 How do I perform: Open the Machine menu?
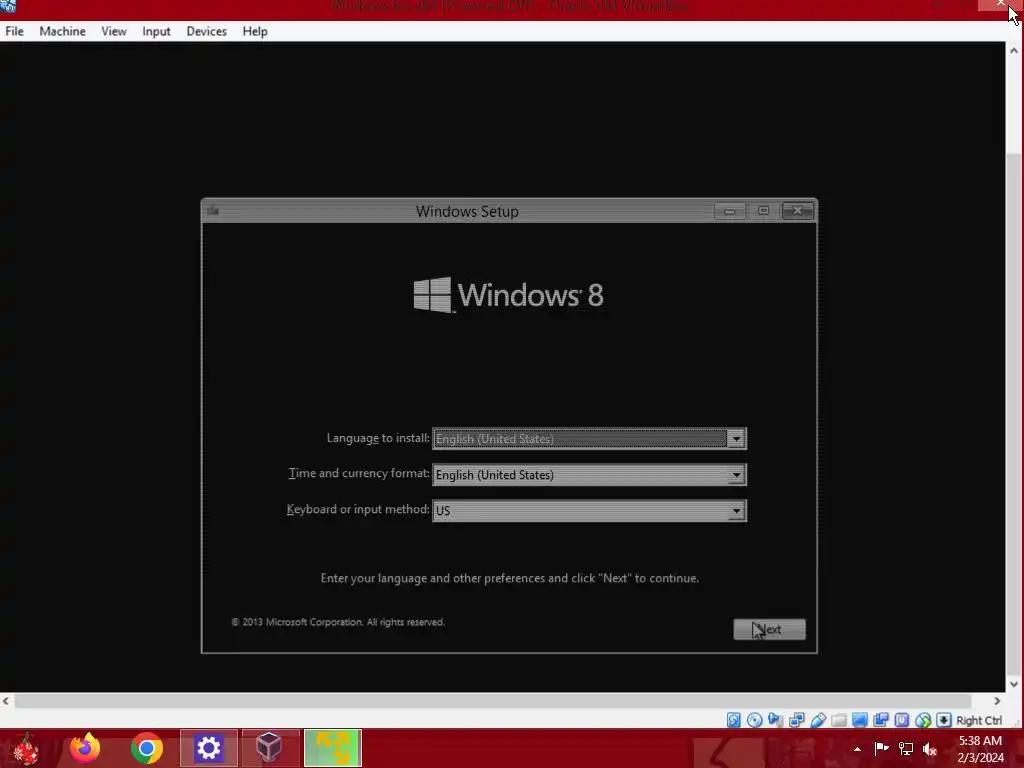[x=62, y=31]
